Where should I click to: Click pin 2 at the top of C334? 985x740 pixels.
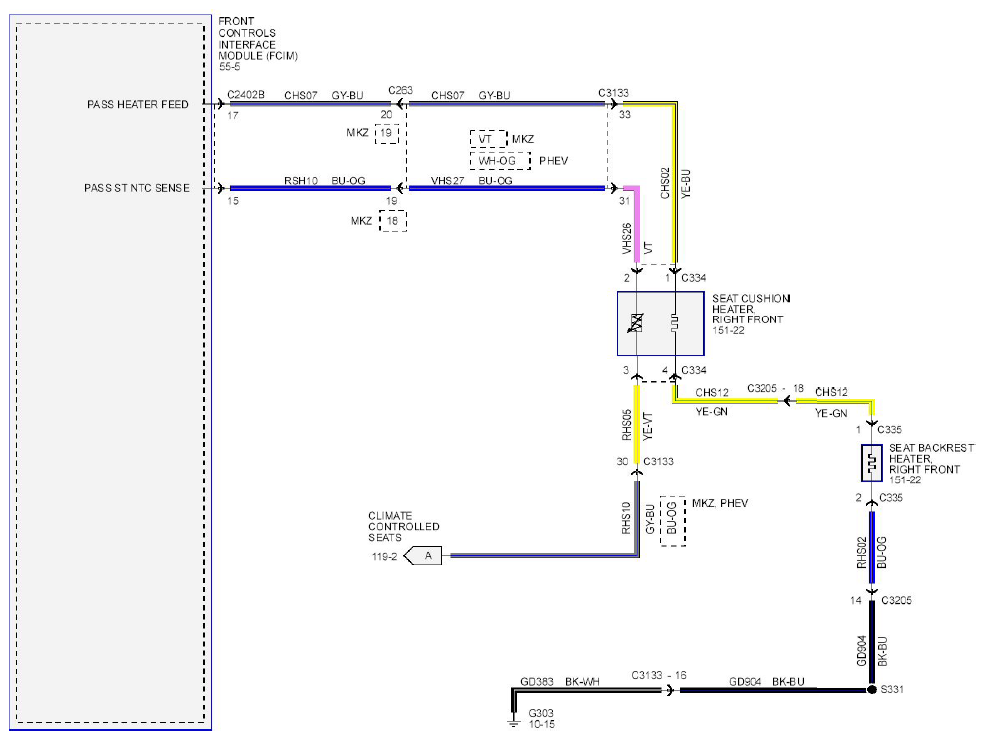pyautogui.click(x=626, y=278)
